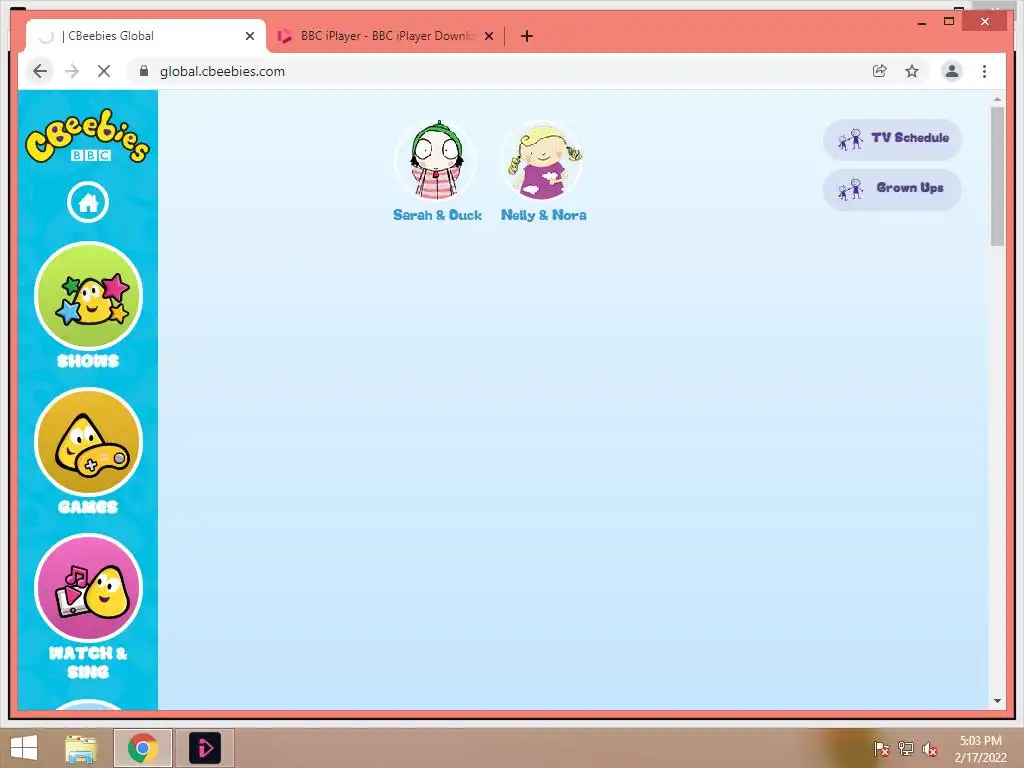1024x768 pixels.
Task: Close the CBeebies Global tab
Action: click(x=249, y=36)
